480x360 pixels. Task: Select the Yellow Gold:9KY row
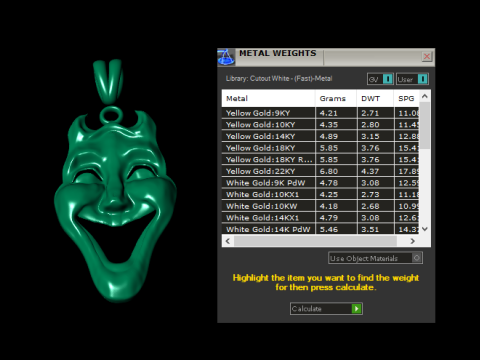pos(320,113)
